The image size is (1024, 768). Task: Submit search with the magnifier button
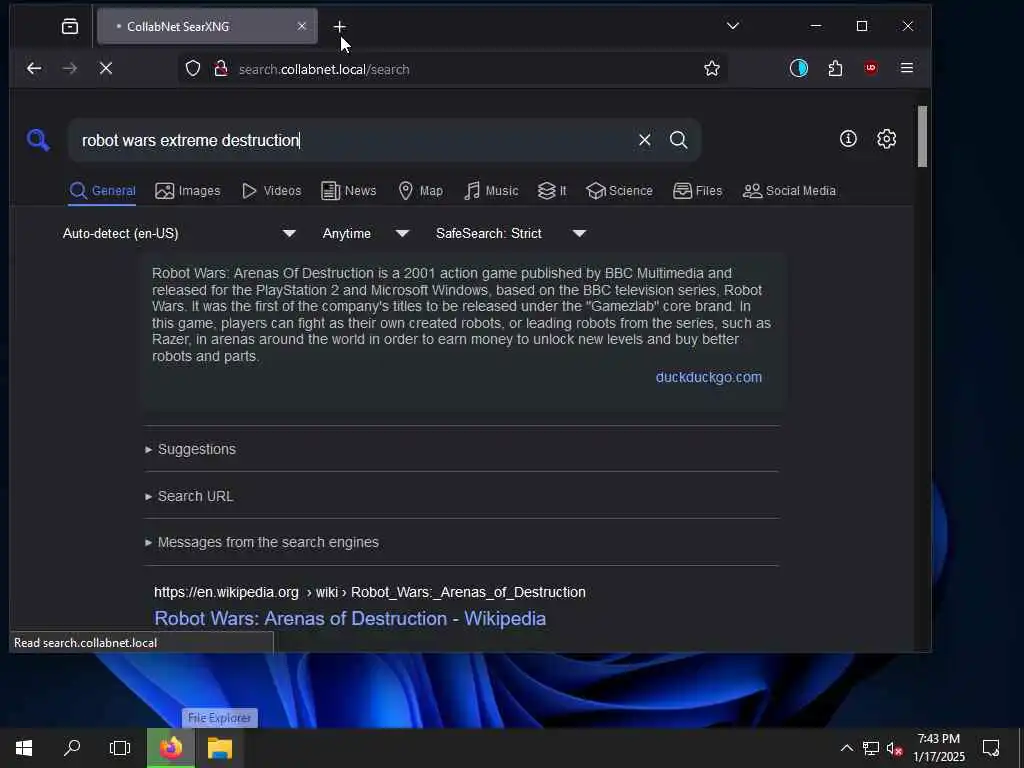pyautogui.click(x=679, y=140)
